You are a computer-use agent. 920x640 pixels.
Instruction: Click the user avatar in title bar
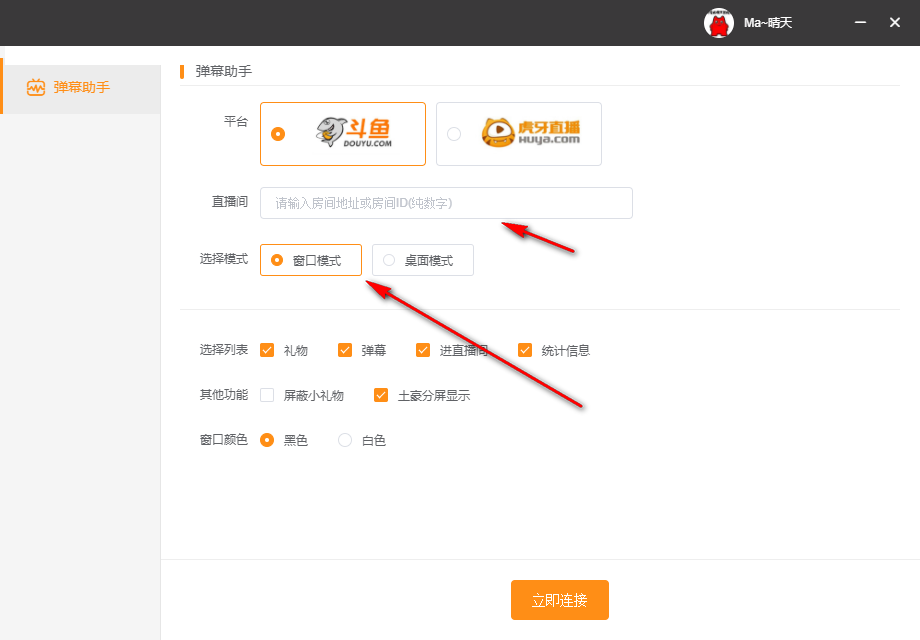click(x=719, y=22)
